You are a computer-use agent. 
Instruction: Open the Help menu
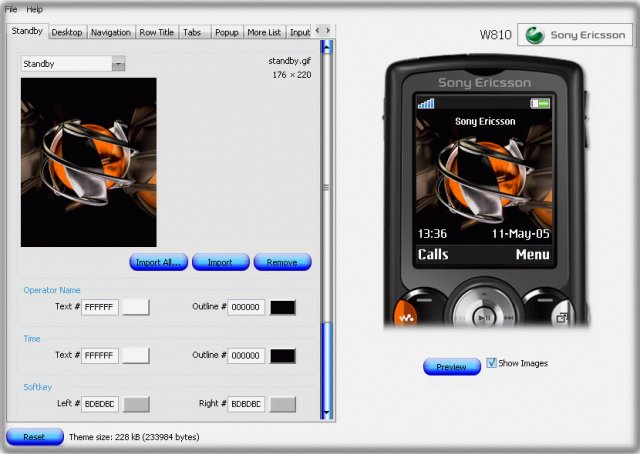(35, 9)
